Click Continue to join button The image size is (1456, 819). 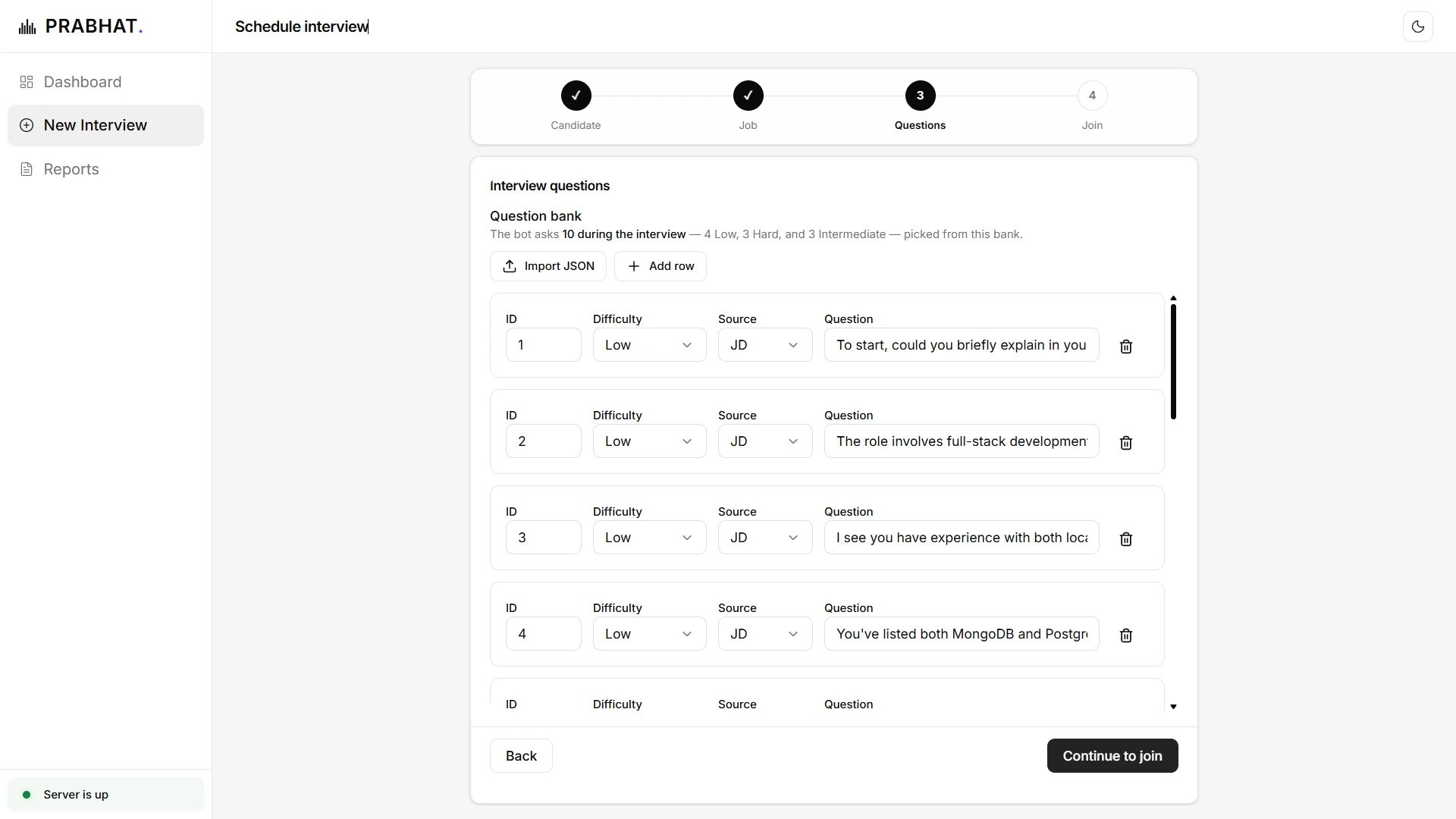point(1112,756)
